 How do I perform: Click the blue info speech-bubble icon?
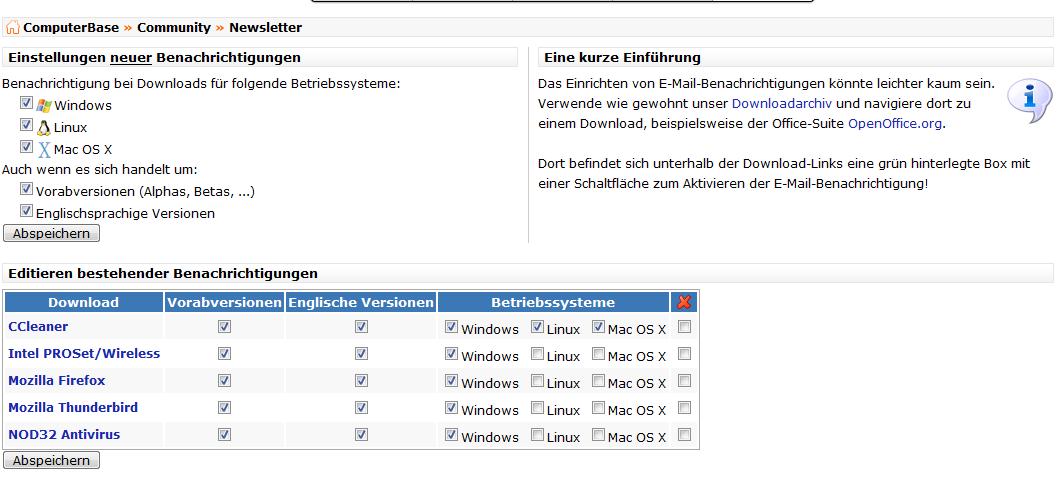[1029, 100]
